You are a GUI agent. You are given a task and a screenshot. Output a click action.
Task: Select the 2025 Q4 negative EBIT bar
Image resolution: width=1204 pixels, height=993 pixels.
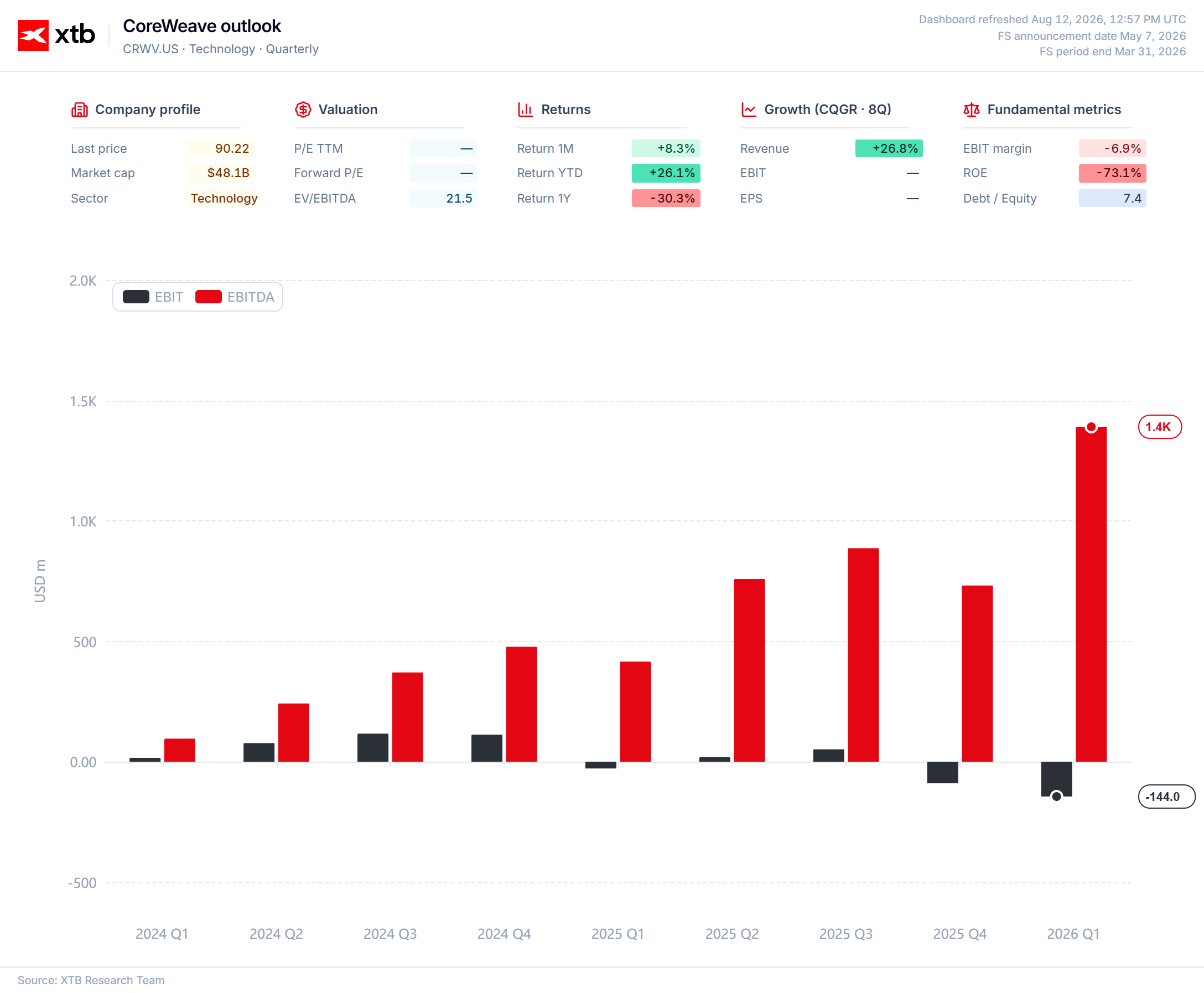[943, 772]
